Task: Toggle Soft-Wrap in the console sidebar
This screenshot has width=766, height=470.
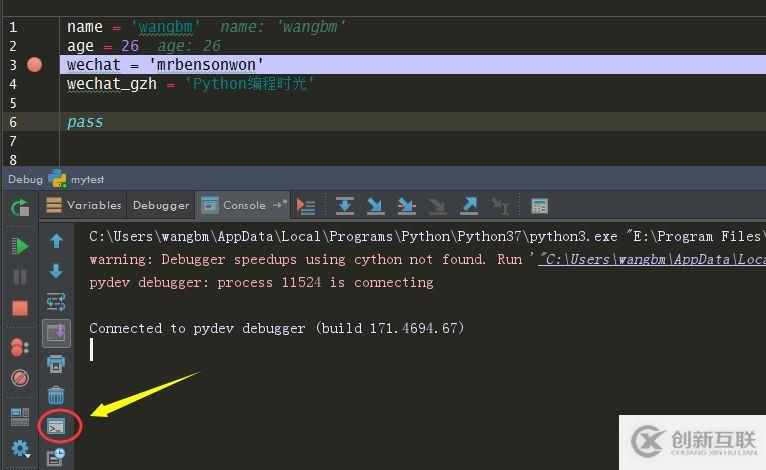Action: pos(56,301)
